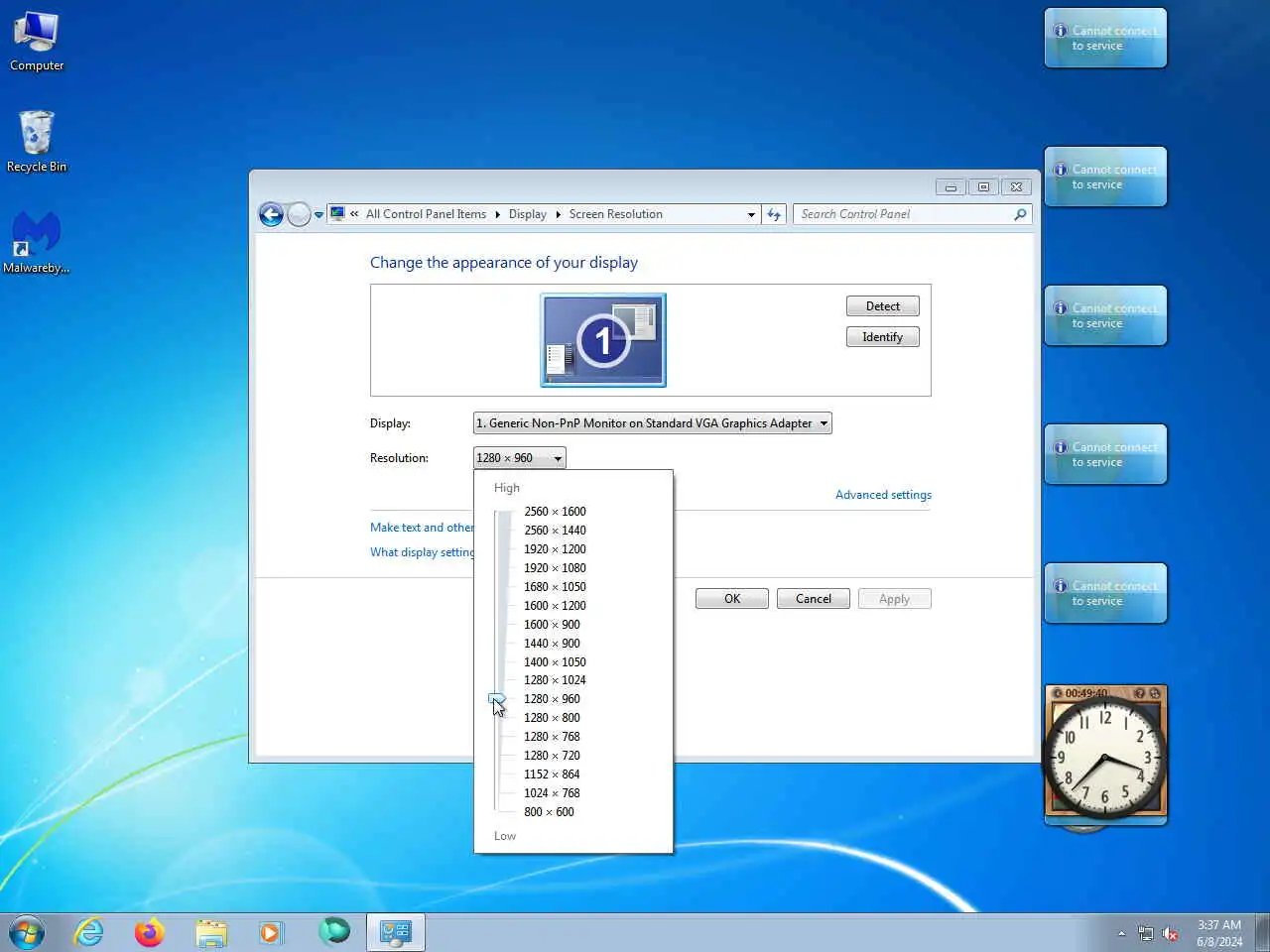The height and width of the screenshot is (952, 1270).
Task: Show hidden tray icons arrow
Action: point(1121,933)
